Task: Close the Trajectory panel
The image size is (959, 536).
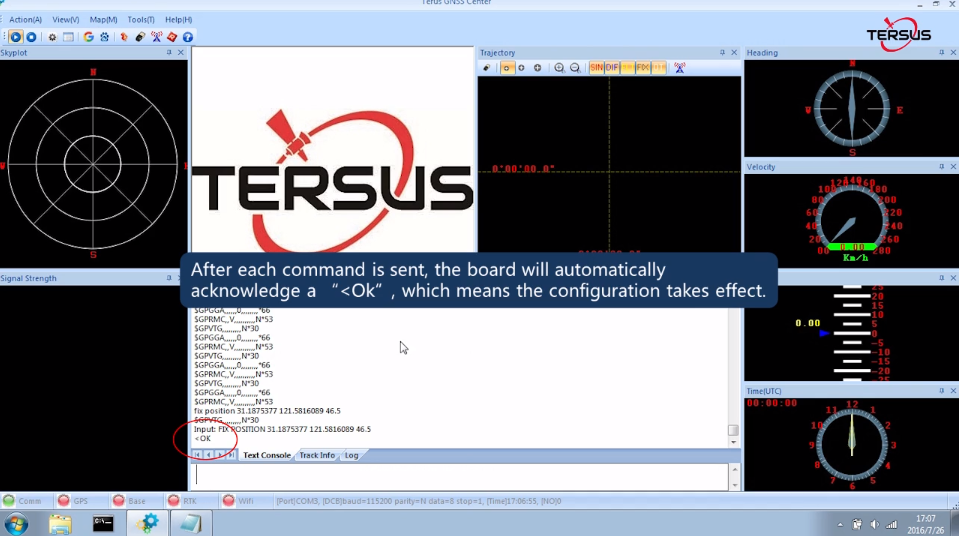Action: [x=734, y=53]
